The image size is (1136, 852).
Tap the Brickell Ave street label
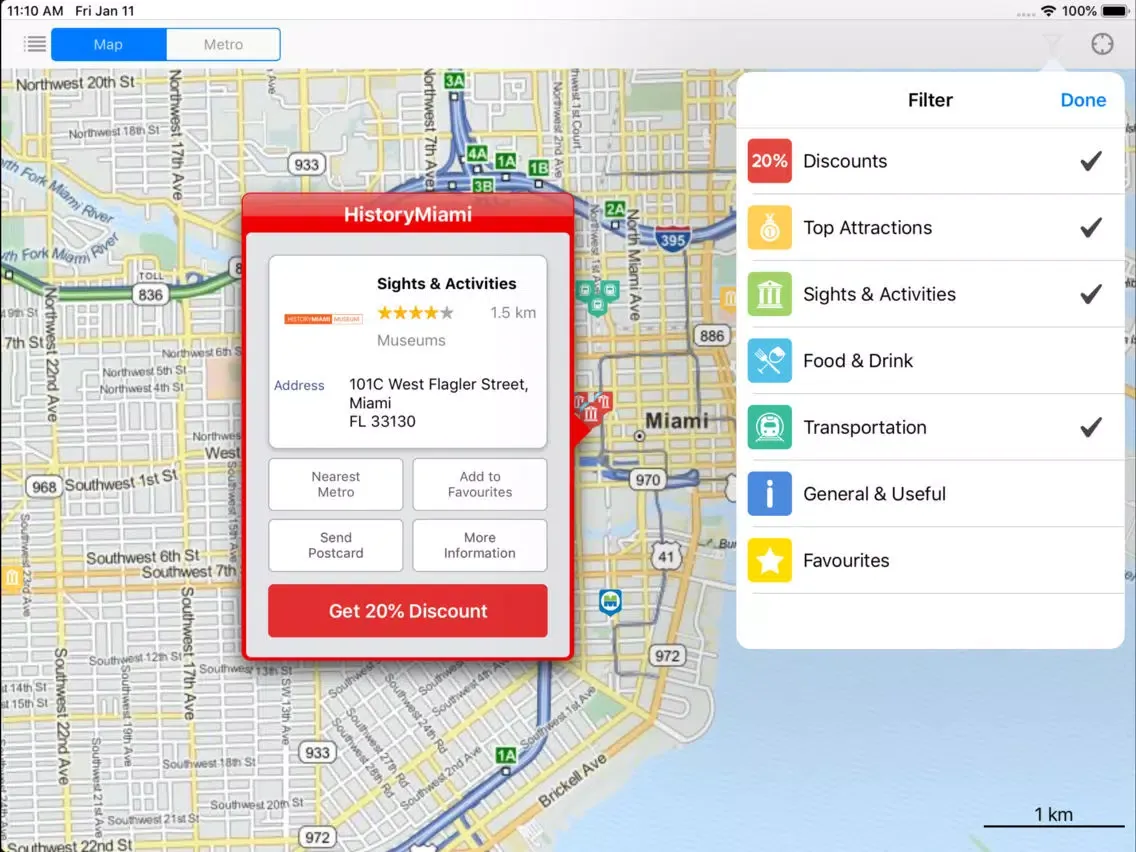pos(572,781)
